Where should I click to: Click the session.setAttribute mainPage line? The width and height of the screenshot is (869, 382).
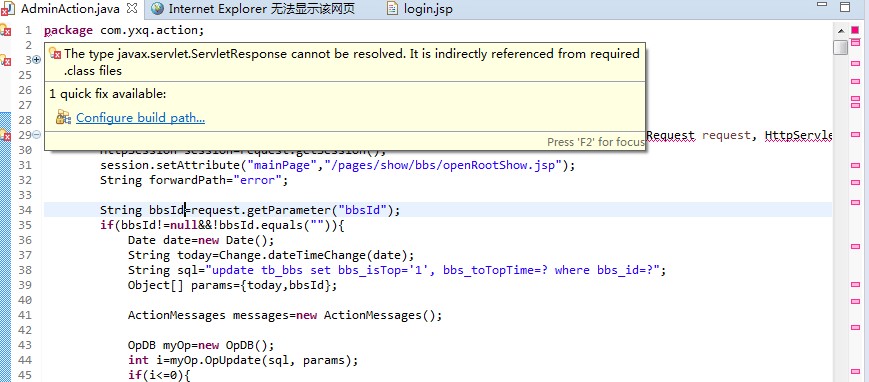pos(338,165)
